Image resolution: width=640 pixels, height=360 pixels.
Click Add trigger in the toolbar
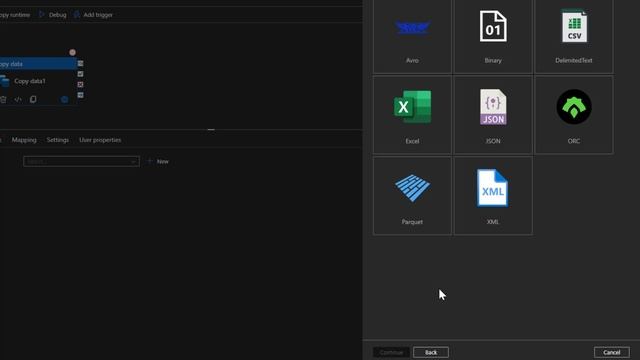click(x=93, y=15)
